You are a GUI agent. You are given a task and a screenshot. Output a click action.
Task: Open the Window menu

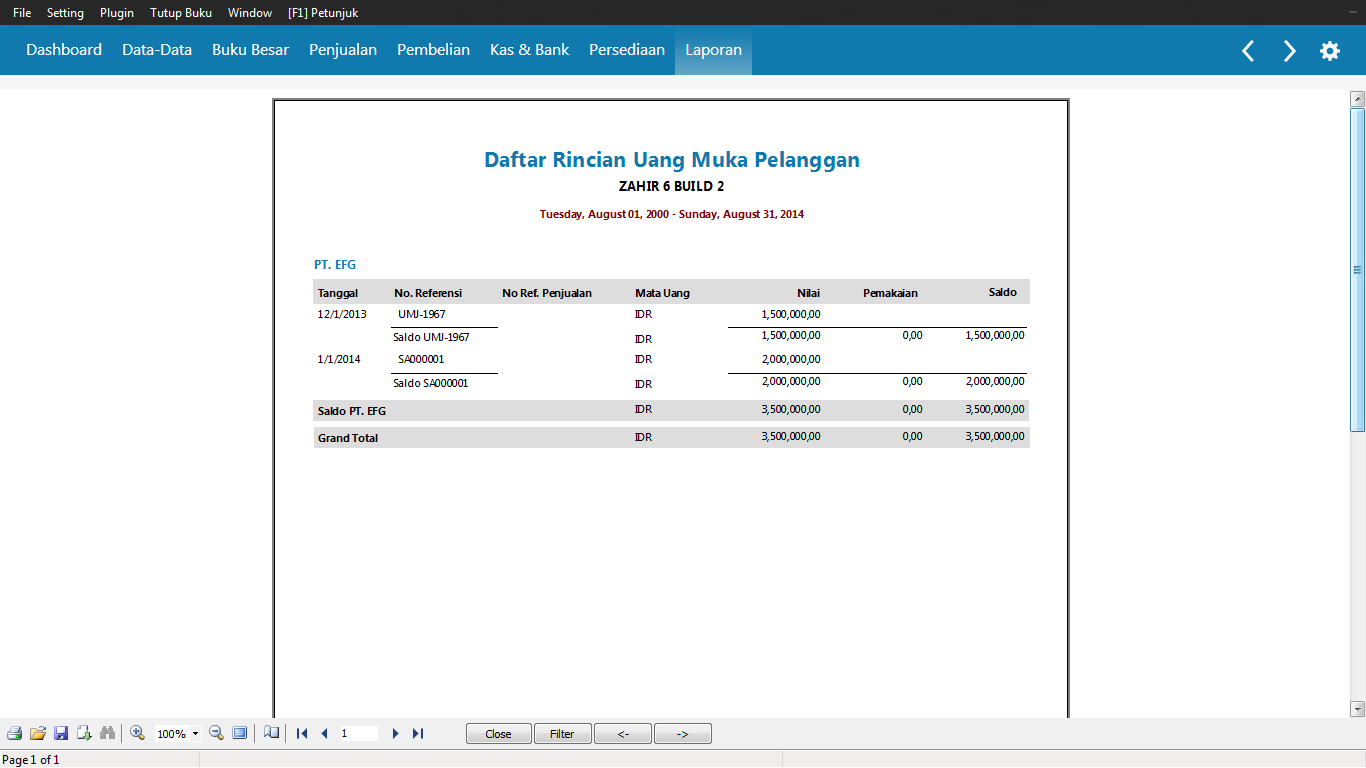coord(250,13)
